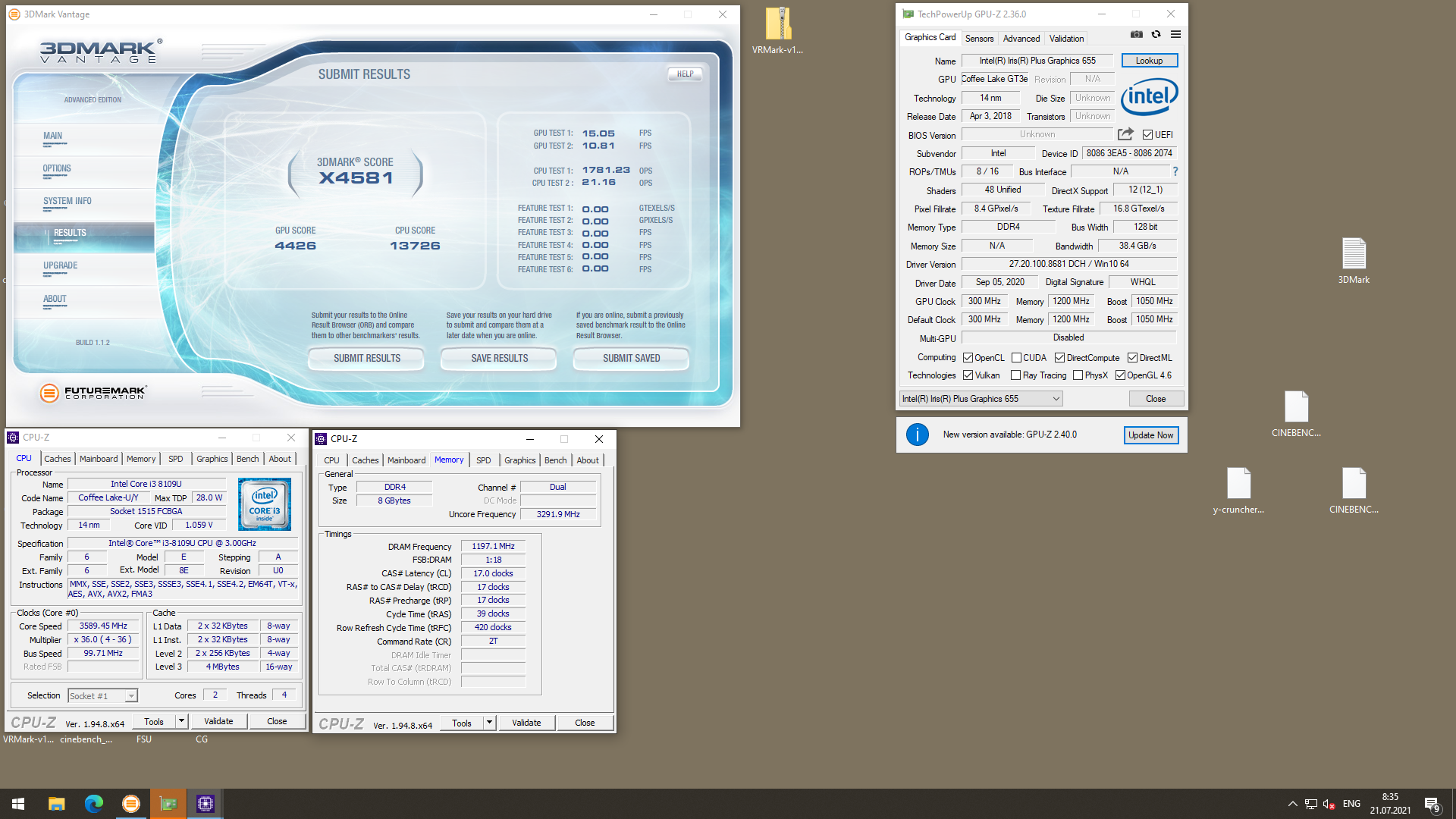Click the muted volume tray icon
The height and width of the screenshot is (819, 1456).
[1329, 804]
